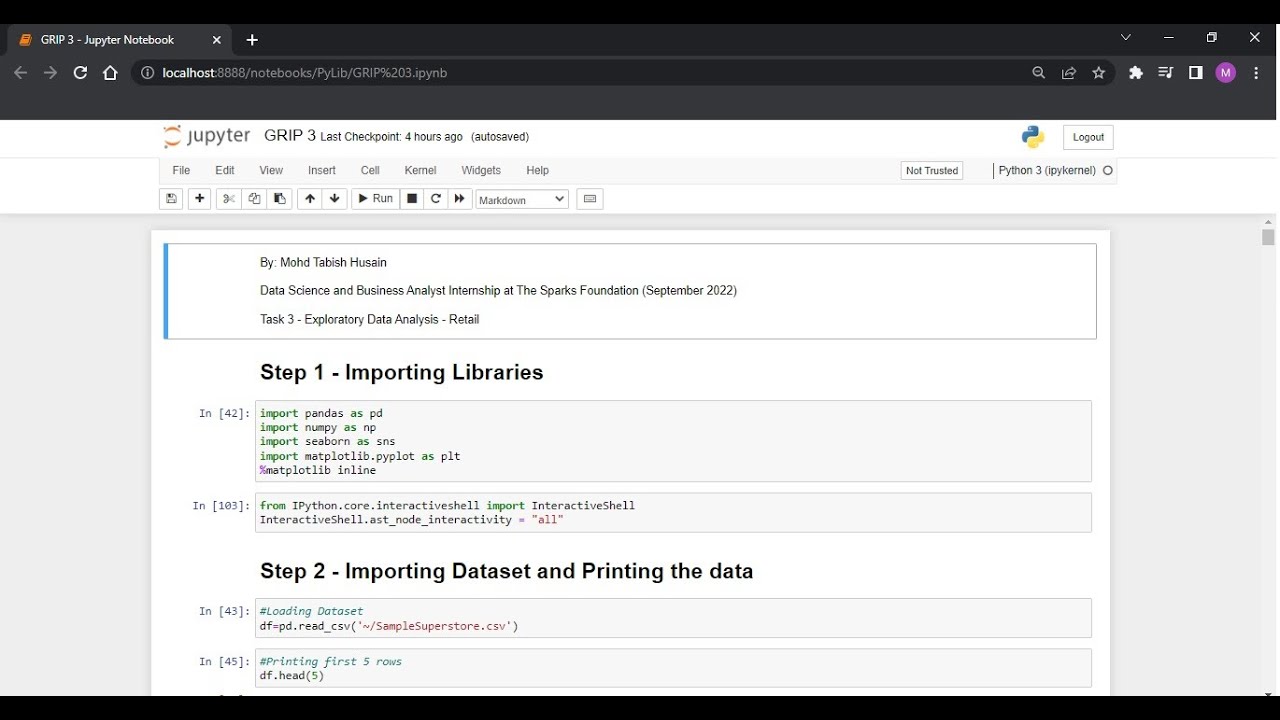
Task: Open a new browser tab with plus
Action: [x=252, y=40]
